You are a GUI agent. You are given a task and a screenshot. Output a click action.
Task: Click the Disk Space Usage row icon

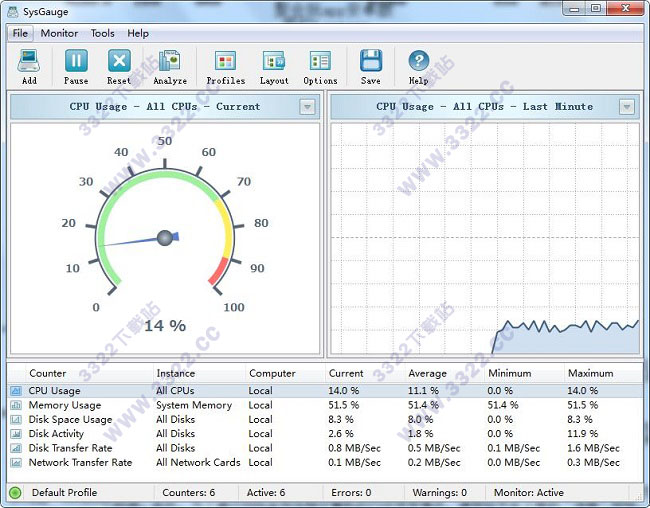point(16,419)
